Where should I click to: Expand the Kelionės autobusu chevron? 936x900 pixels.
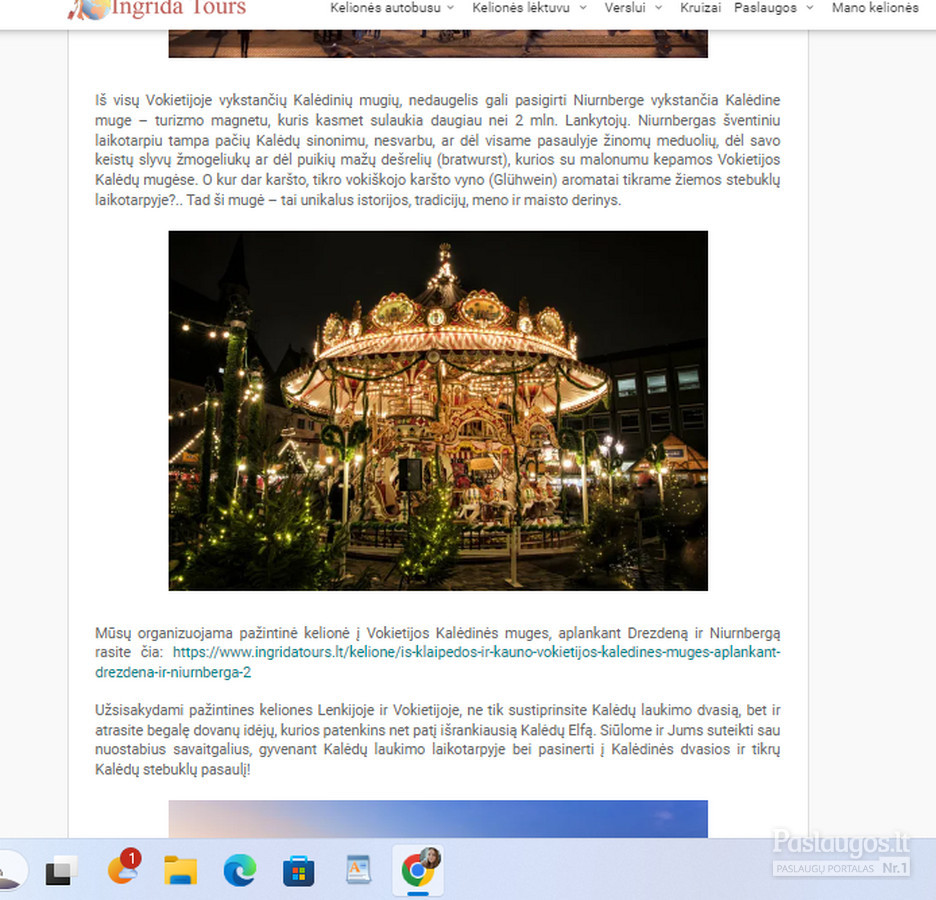[x=451, y=8]
